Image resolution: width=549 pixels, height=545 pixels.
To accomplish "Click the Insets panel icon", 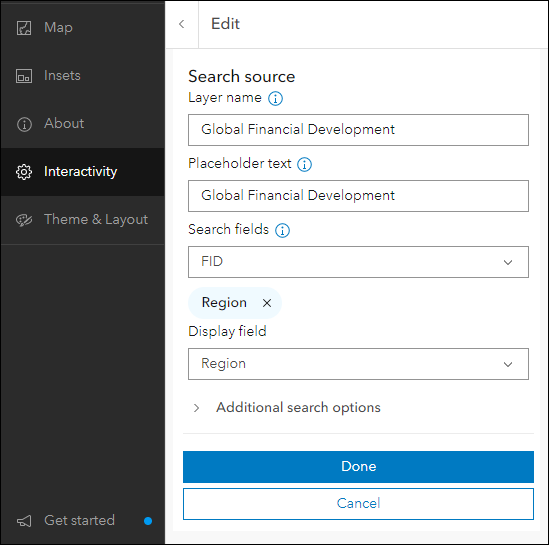I will coord(24,76).
